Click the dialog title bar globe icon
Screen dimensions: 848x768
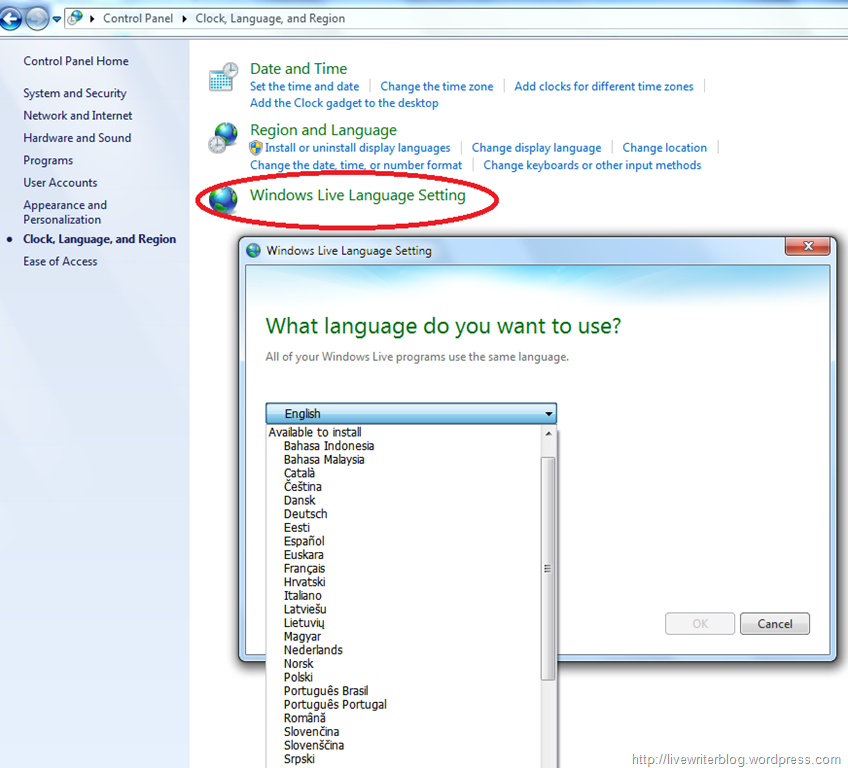(253, 250)
